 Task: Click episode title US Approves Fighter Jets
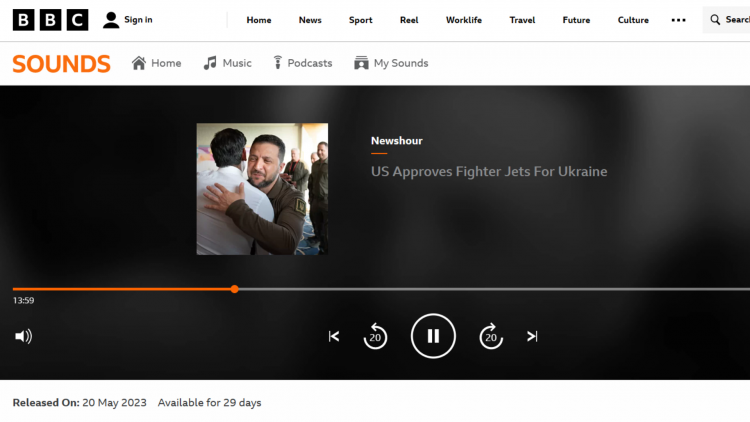tap(489, 171)
